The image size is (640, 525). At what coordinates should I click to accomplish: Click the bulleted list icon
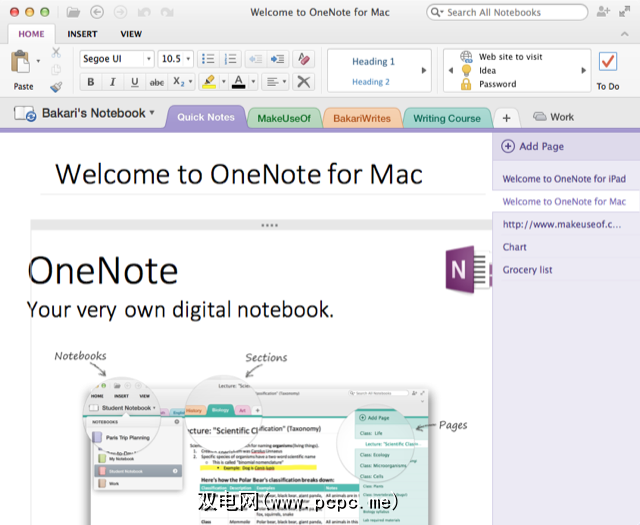click(x=208, y=59)
